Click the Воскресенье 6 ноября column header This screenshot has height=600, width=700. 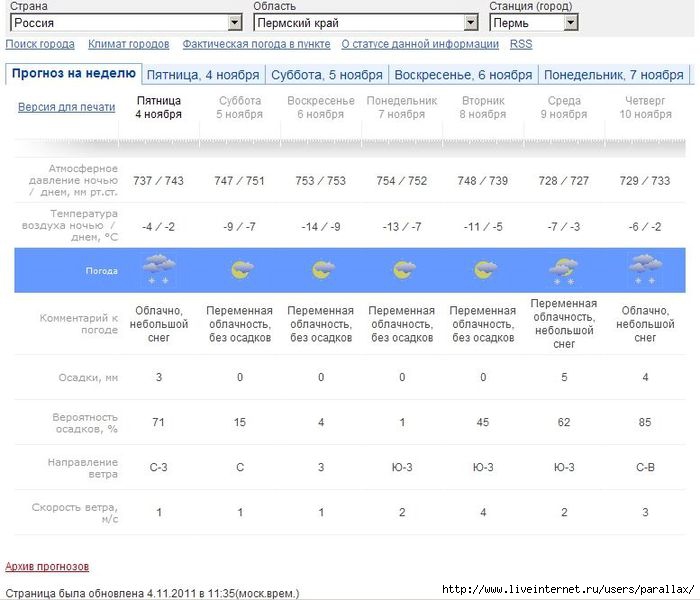(321, 108)
